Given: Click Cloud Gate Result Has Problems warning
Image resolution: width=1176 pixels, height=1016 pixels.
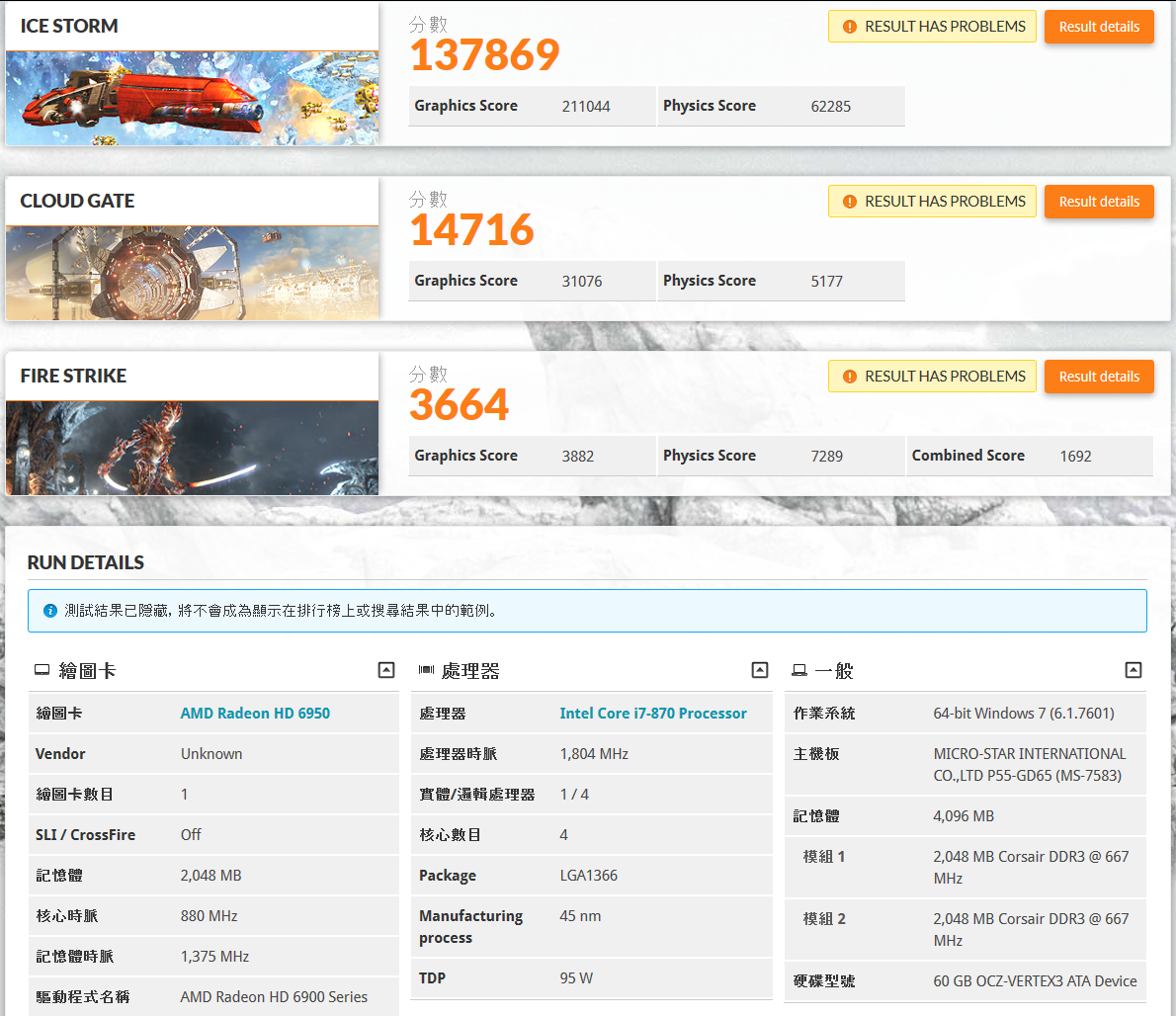Looking at the screenshot, I should (932, 202).
